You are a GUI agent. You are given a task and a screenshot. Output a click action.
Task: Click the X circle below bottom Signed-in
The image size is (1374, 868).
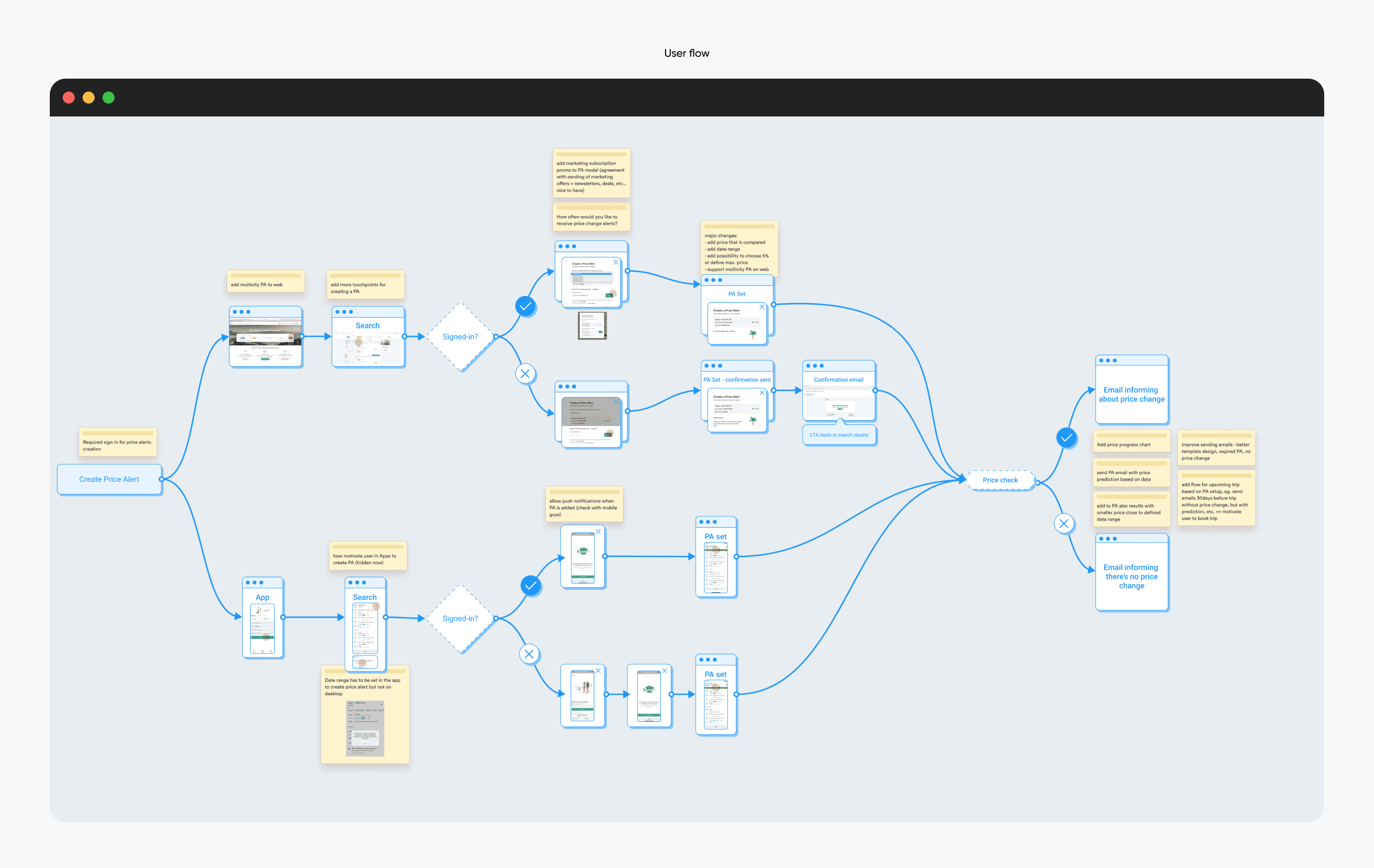529,654
